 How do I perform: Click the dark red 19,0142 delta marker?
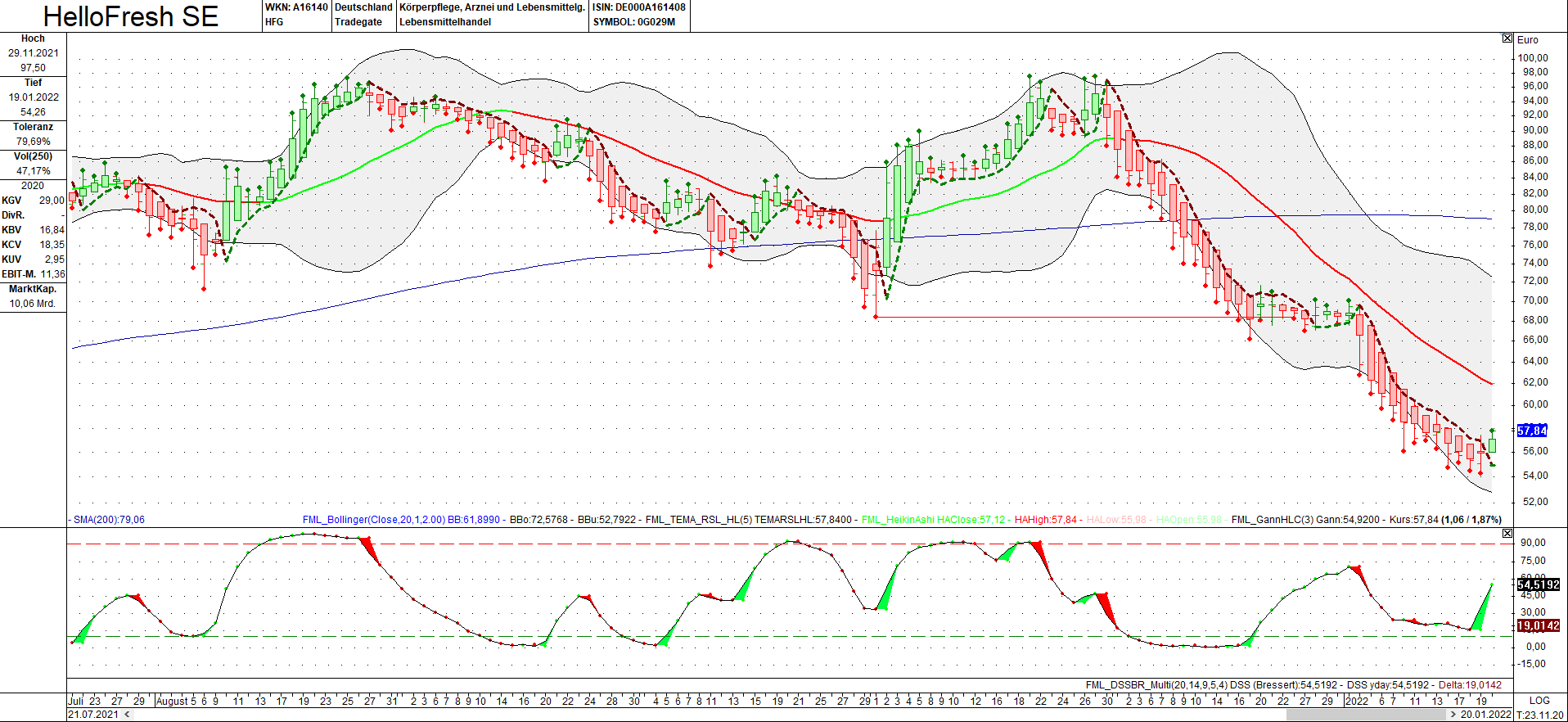[x=1539, y=625]
